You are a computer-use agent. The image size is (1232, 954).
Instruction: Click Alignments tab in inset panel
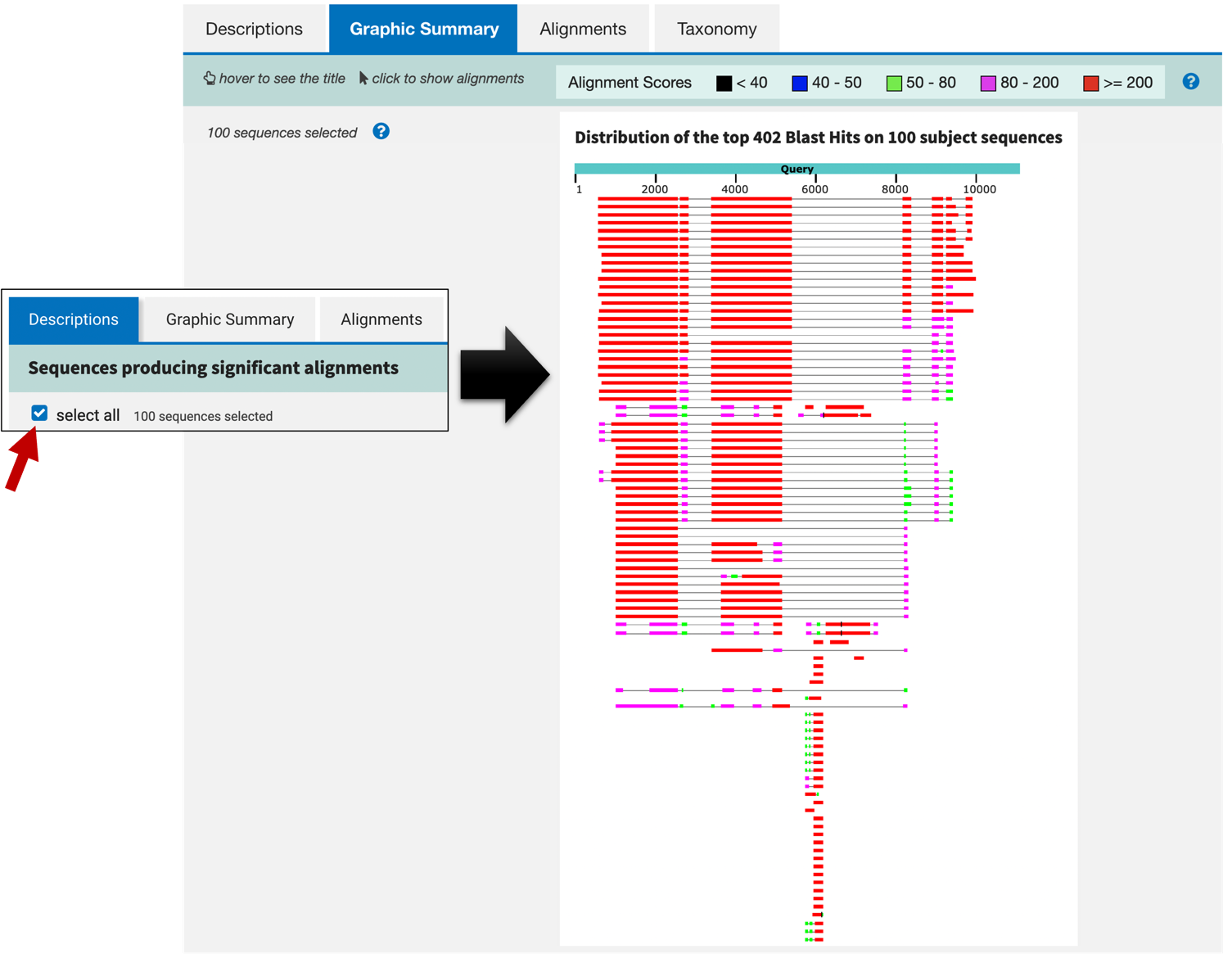coord(381,319)
